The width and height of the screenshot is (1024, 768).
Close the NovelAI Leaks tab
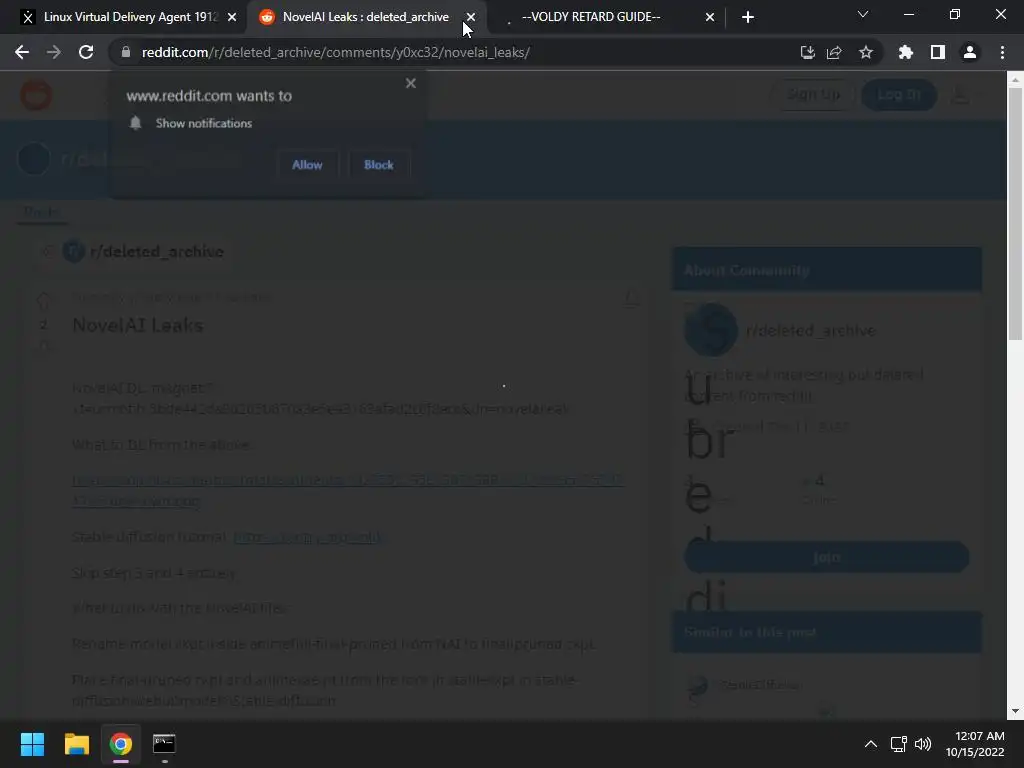[471, 17]
